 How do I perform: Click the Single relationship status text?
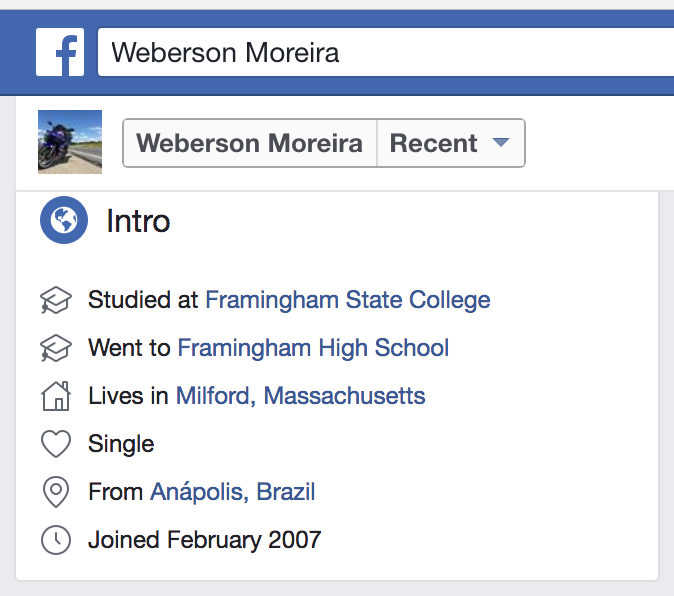point(121,444)
